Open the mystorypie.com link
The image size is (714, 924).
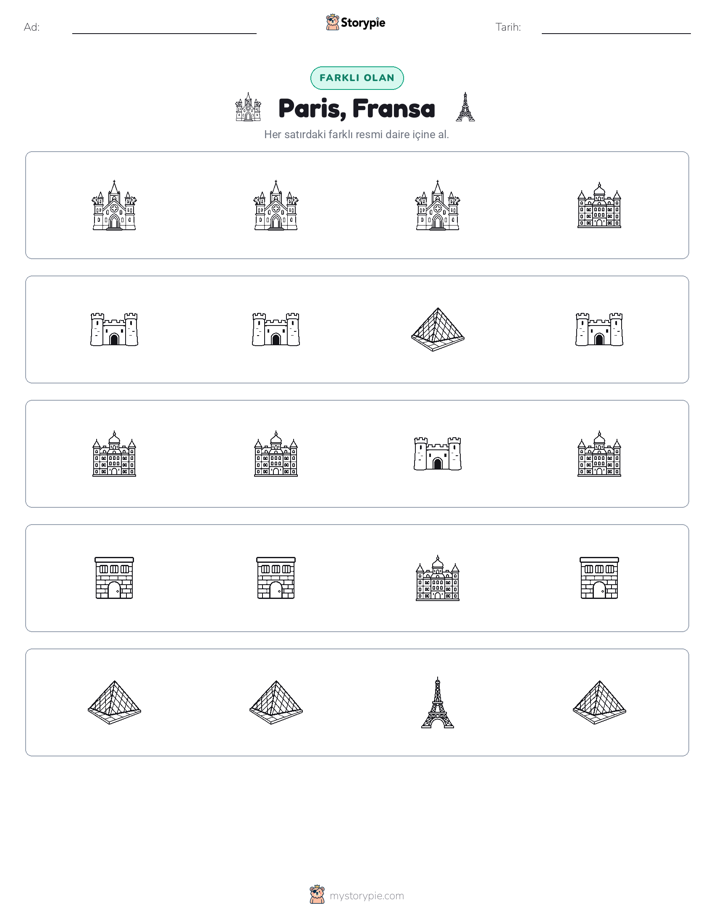[366, 896]
